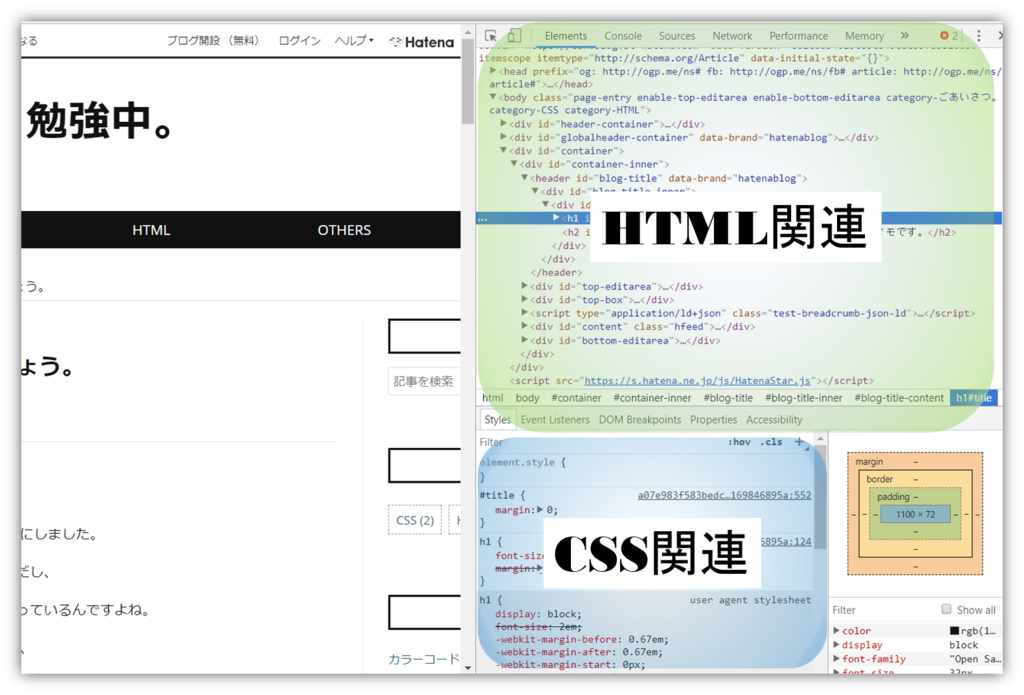
Task: Toggle the Show all checkbox
Action: 946,609
